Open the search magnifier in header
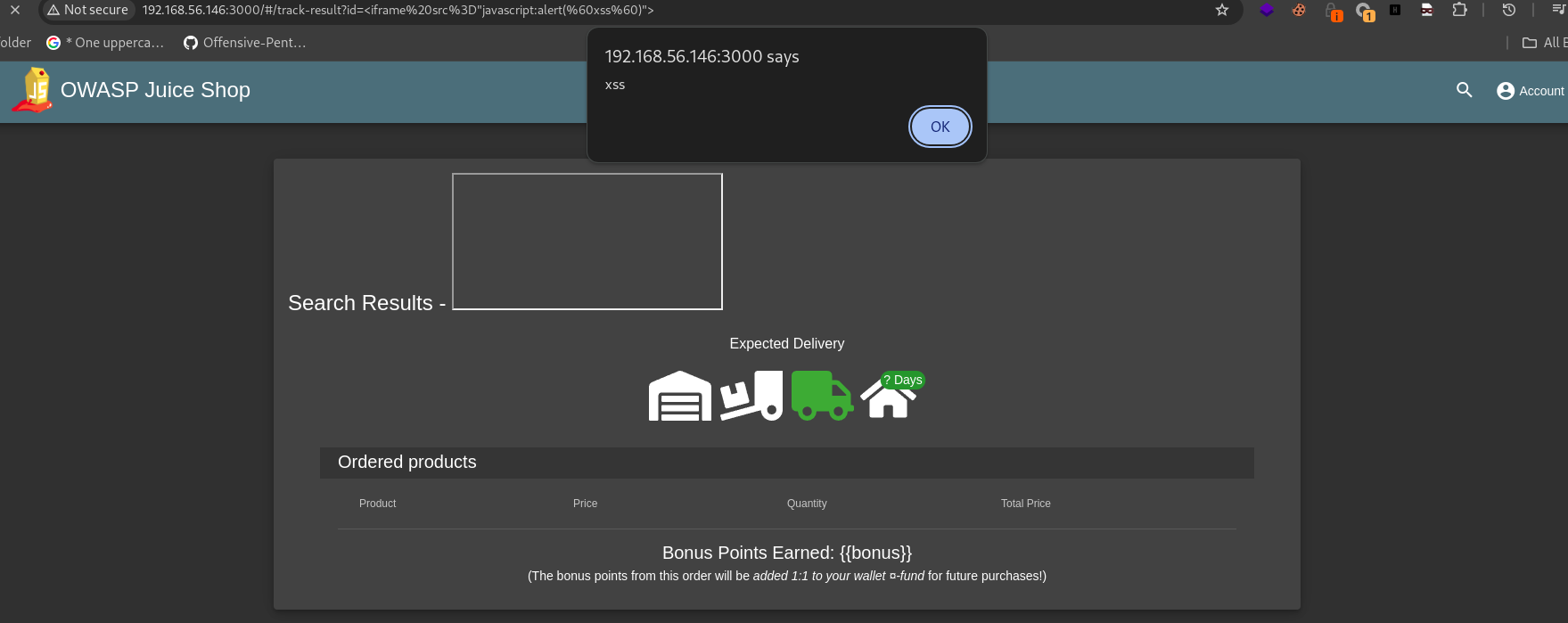 [x=1465, y=90]
